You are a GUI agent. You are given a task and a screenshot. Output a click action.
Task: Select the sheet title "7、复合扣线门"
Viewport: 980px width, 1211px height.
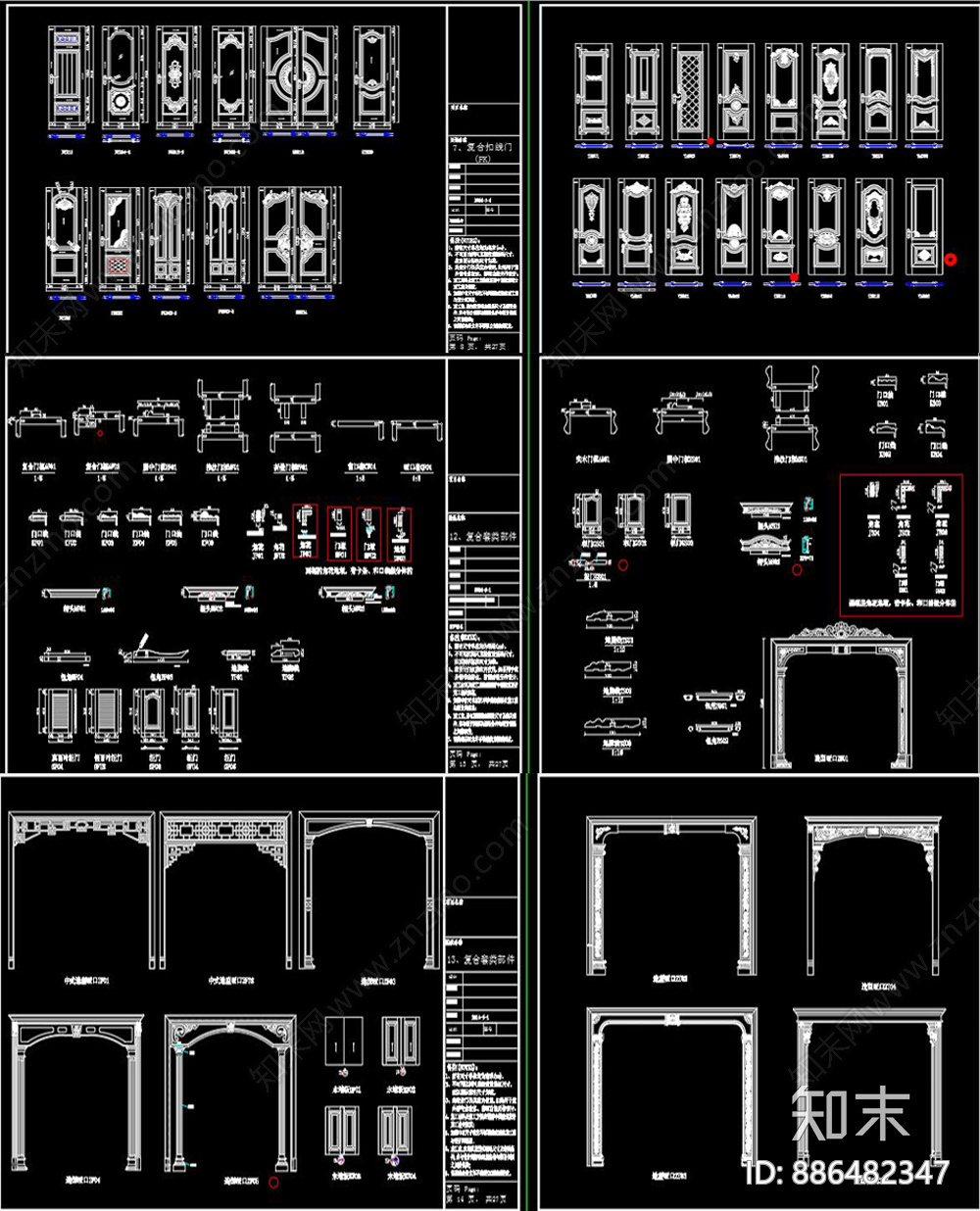(481, 147)
